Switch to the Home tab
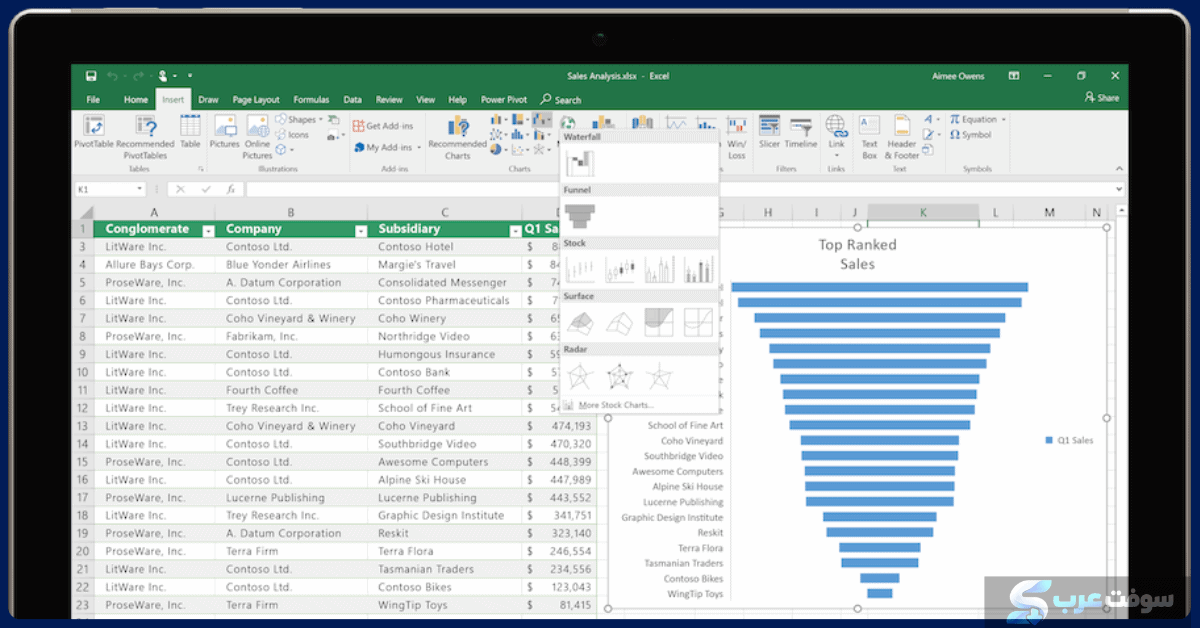 (136, 100)
